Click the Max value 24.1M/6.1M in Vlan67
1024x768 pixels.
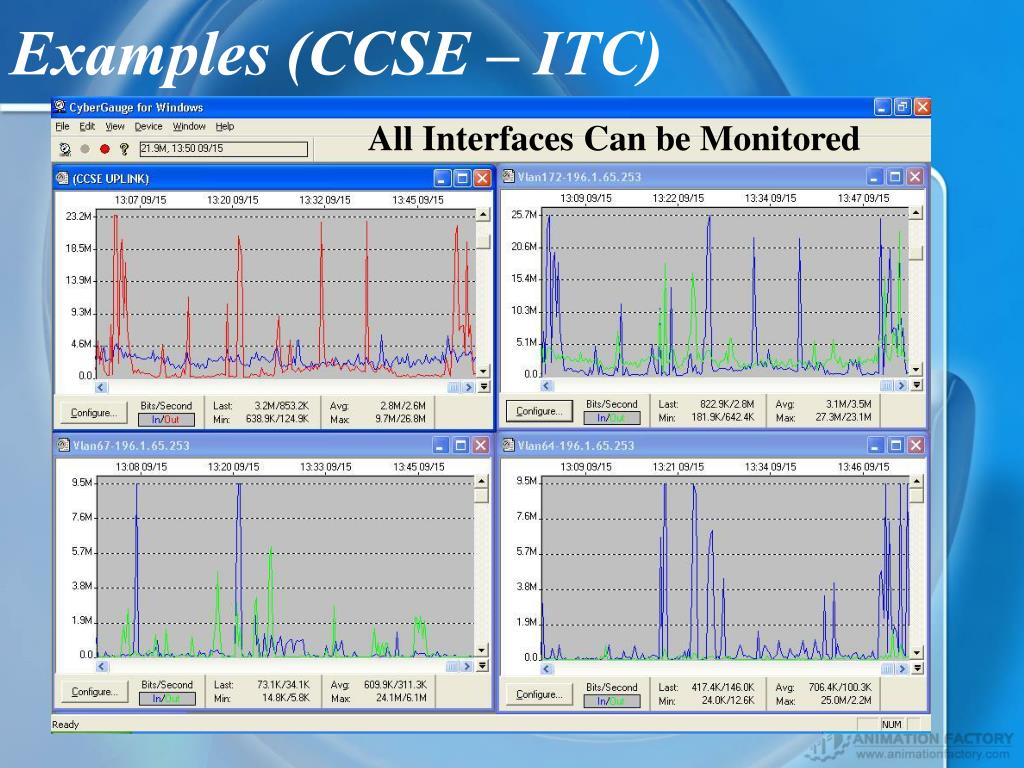[401, 697]
